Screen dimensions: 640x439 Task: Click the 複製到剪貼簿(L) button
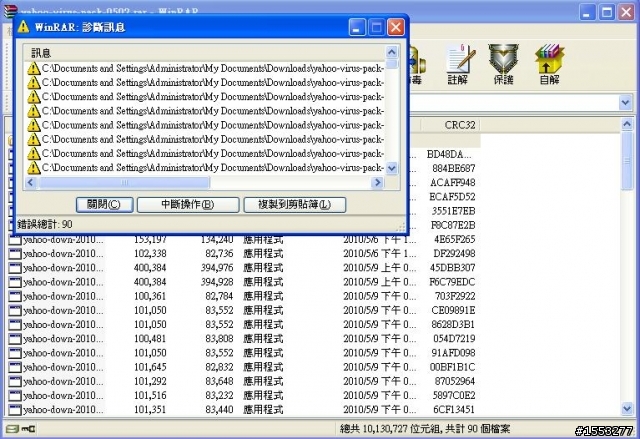pos(295,204)
